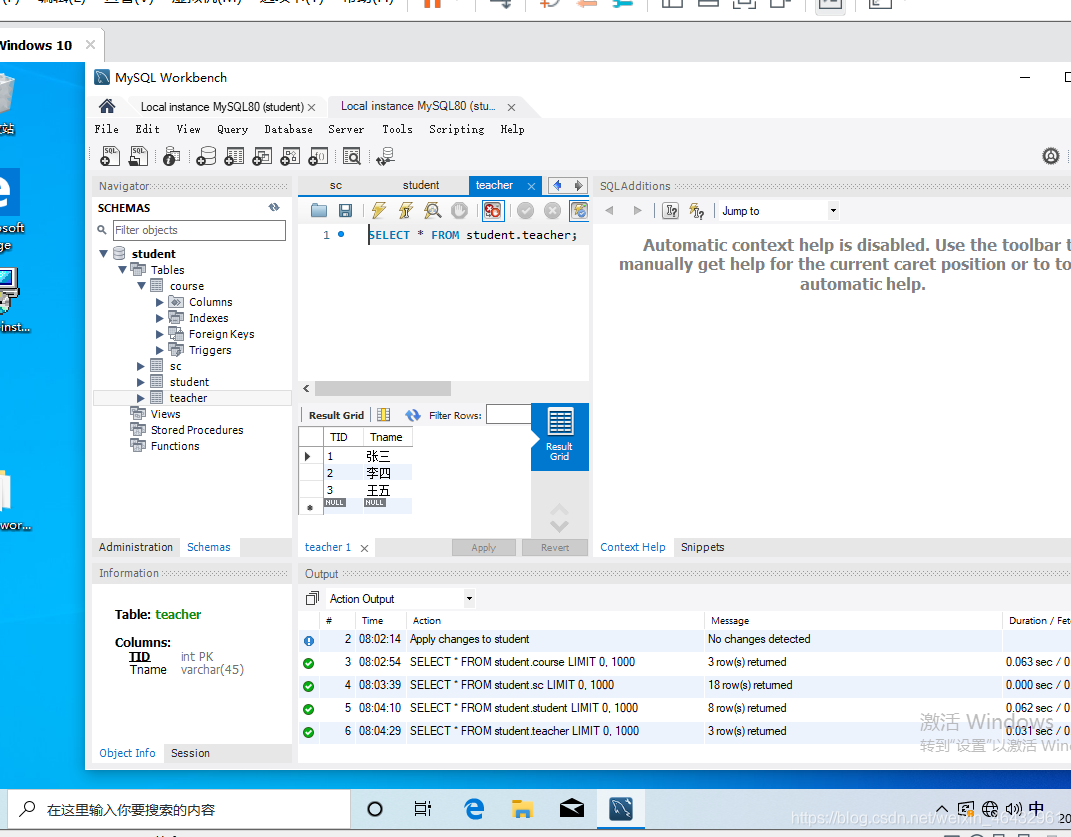Image resolution: width=1071 pixels, height=837 pixels.
Task: Click the home connections icon
Action: click(x=107, y=106)
